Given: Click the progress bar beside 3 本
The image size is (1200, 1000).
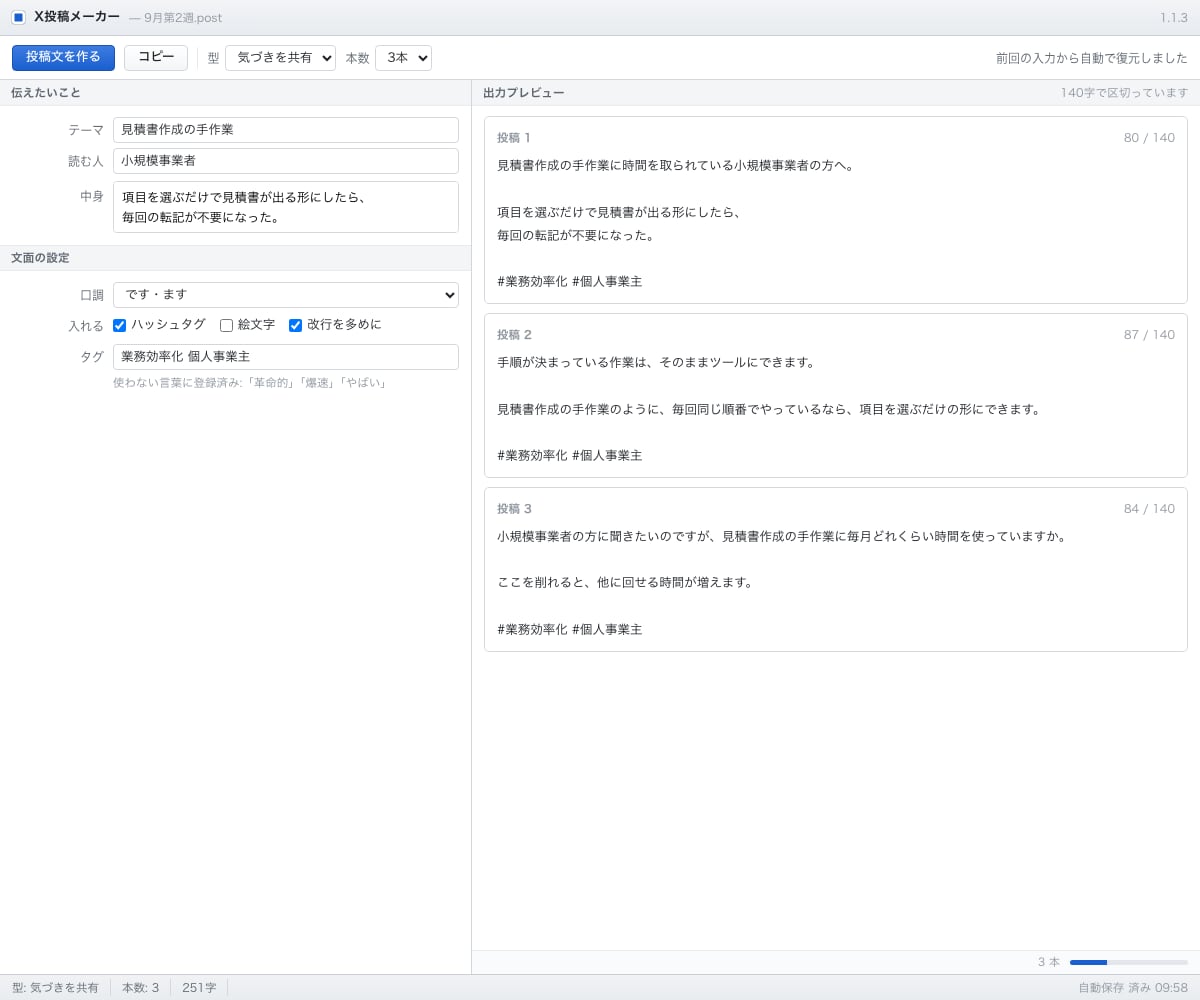Looking at the screenshot, I should coord(1129,962).
